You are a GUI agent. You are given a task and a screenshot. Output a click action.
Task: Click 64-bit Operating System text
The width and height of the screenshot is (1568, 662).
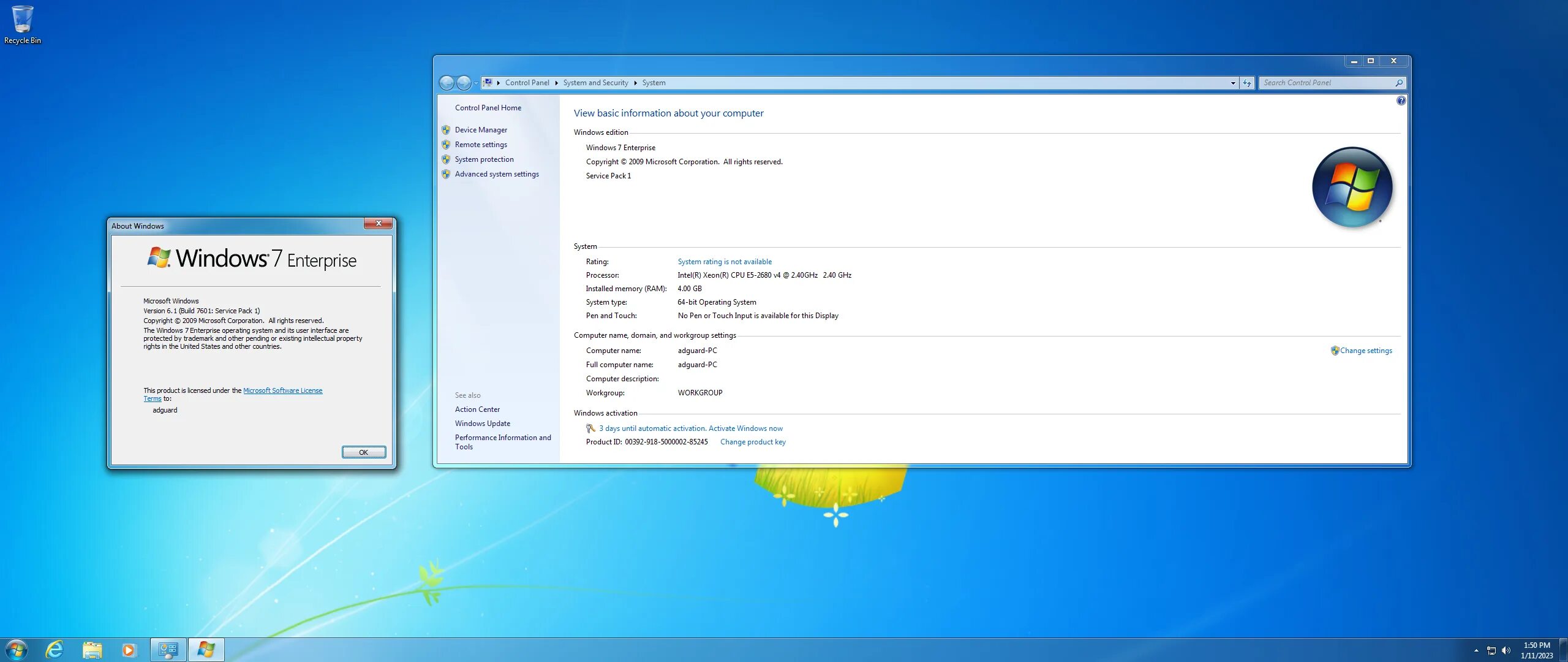(717, 302)
